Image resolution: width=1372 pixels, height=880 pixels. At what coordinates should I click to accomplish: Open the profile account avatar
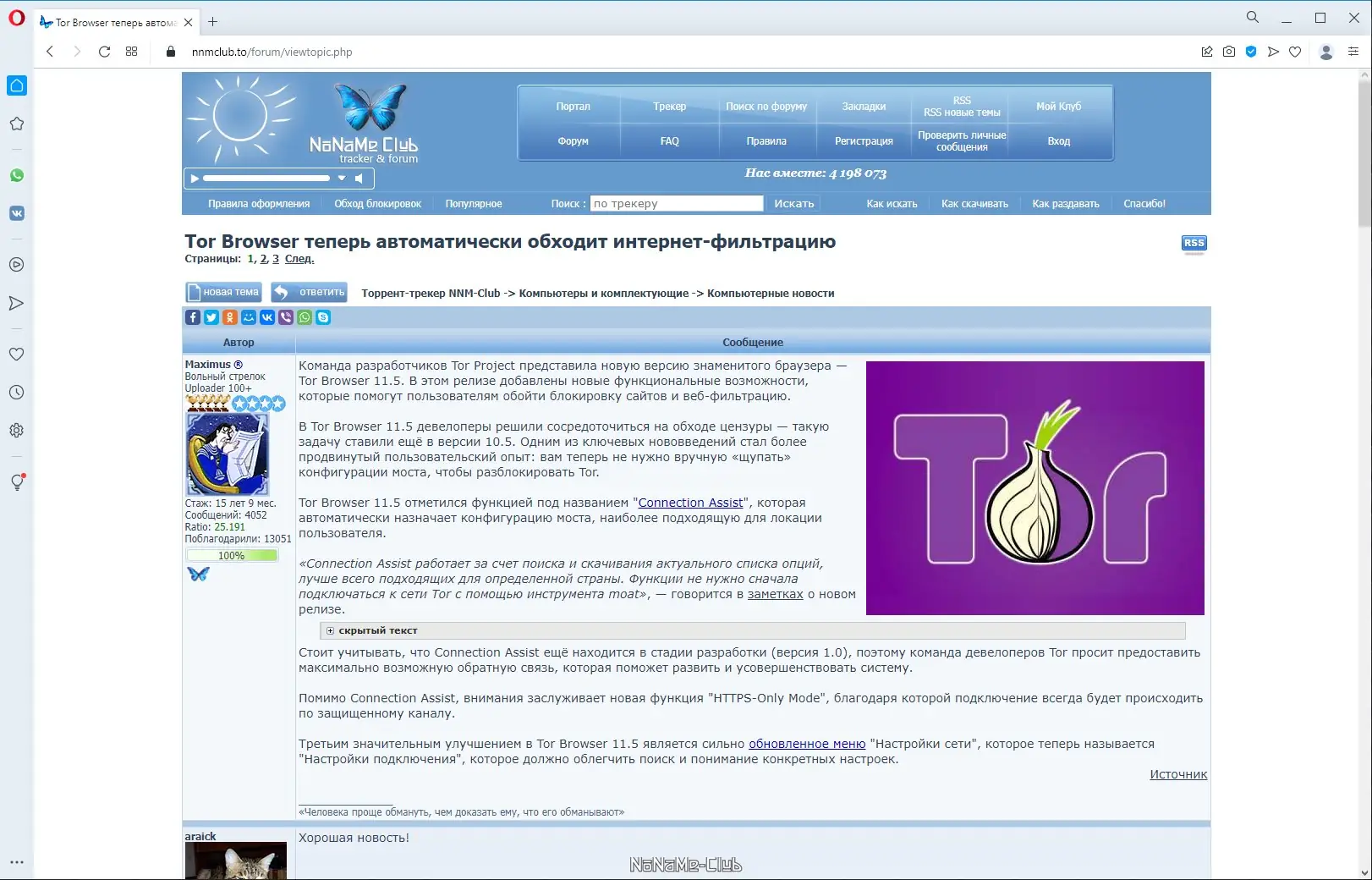(x=1326, y=52)
